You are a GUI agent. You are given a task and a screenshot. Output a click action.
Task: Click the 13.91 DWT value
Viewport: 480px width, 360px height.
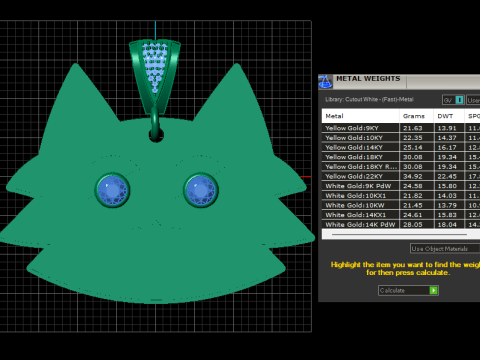pos(447,128)
